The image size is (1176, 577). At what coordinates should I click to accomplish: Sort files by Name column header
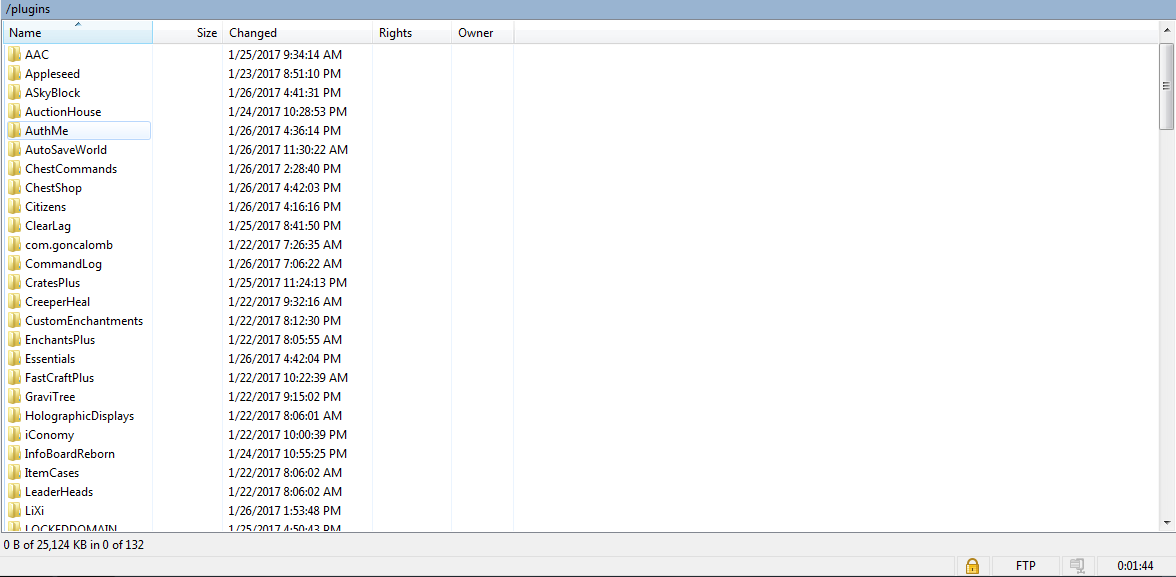pos(77,33)
